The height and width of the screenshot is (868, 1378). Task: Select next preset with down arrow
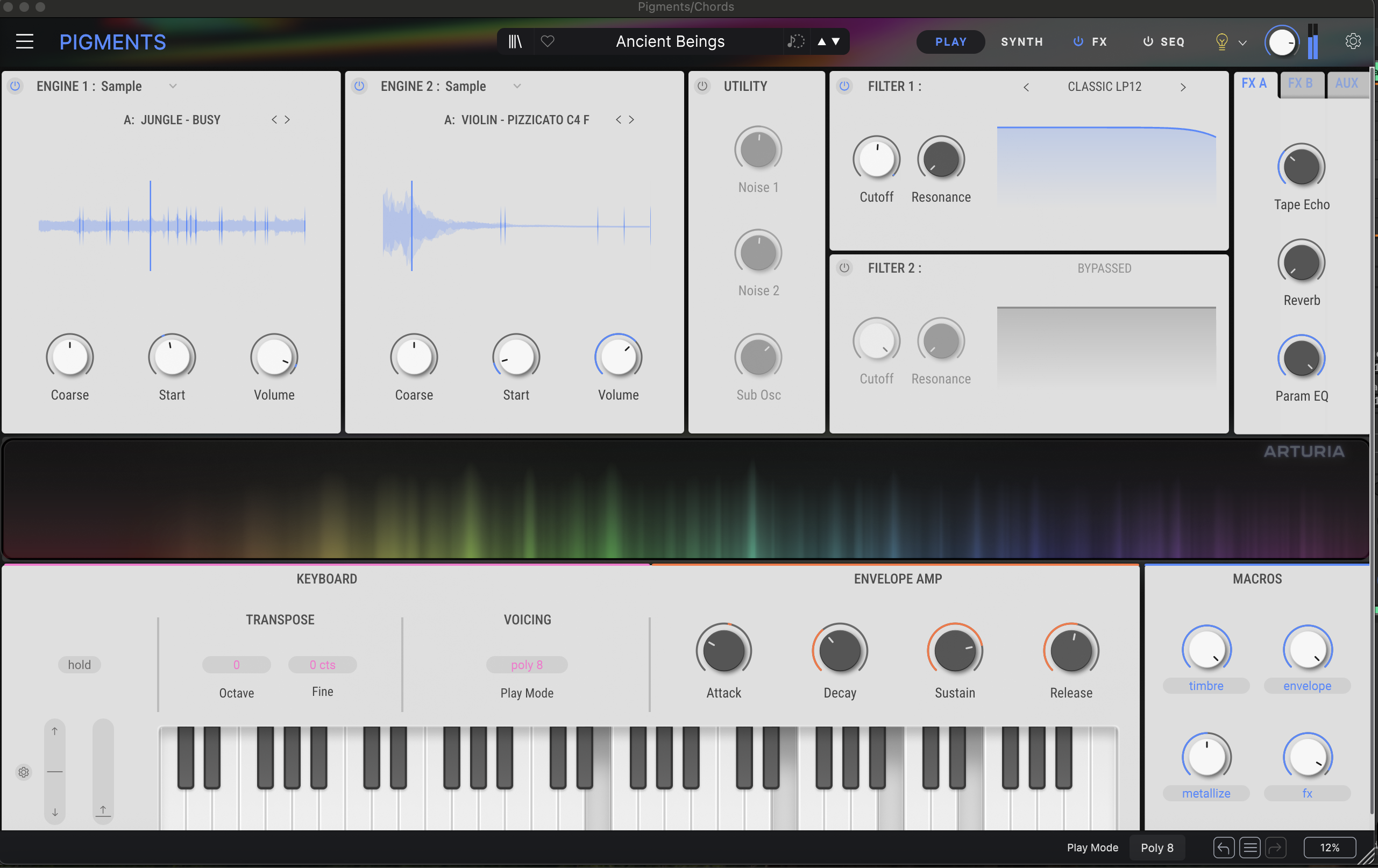point(835,41)
